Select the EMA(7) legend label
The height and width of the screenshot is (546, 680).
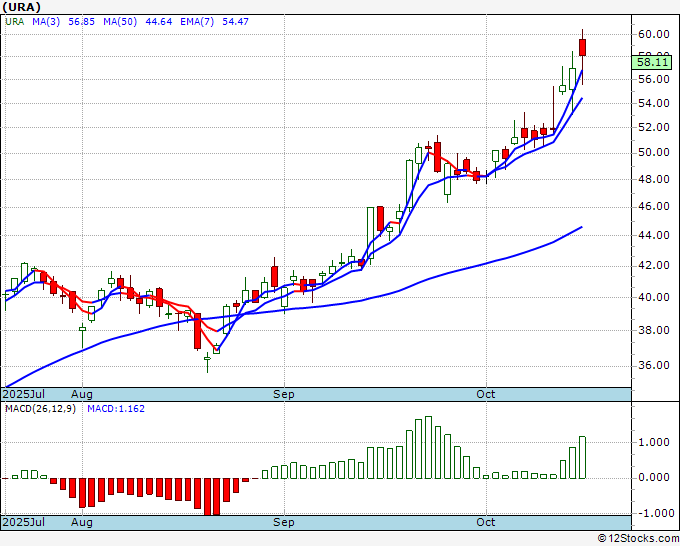pos(197,22)
